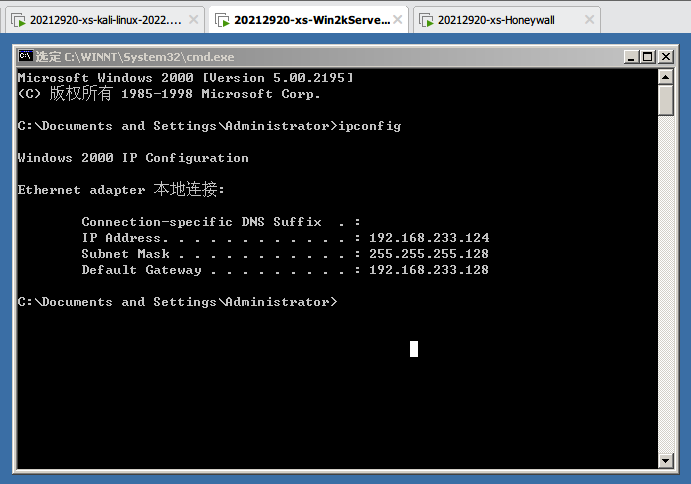Click the Win2kServer tab VM icon
The image size is (691, 484).
tap(223, 20)
